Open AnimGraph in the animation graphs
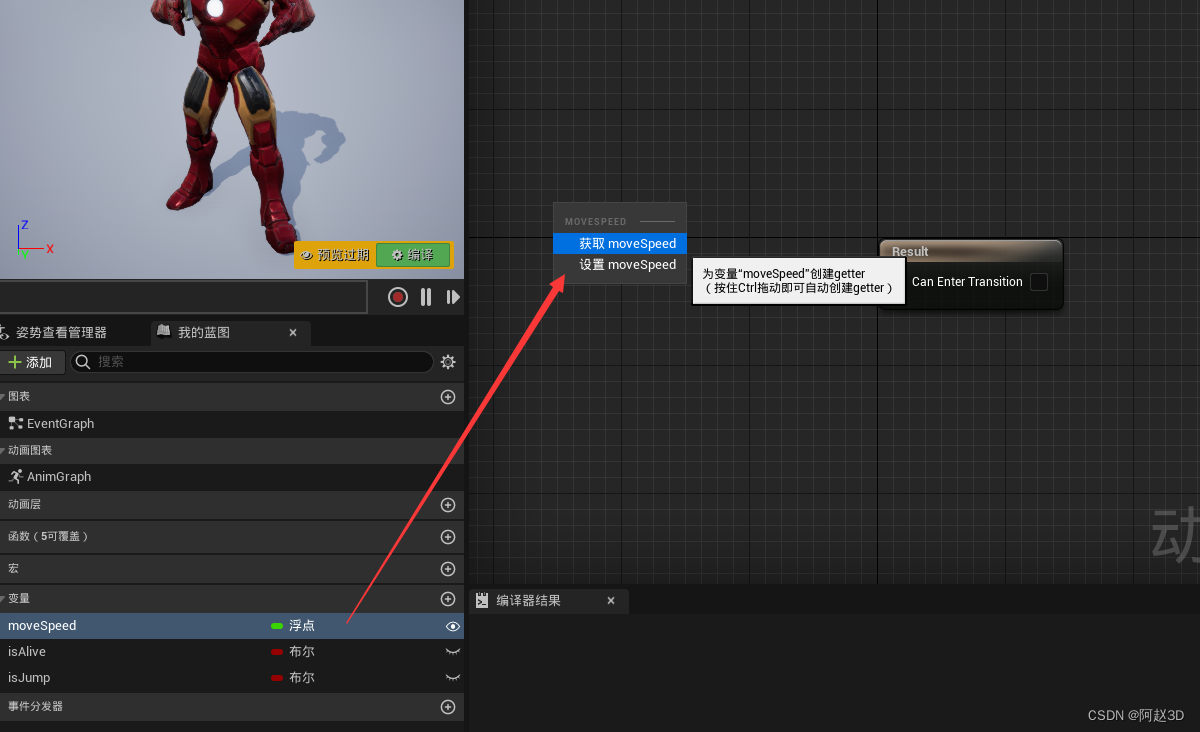The image size is (1200, 732). tap(59, 477)
